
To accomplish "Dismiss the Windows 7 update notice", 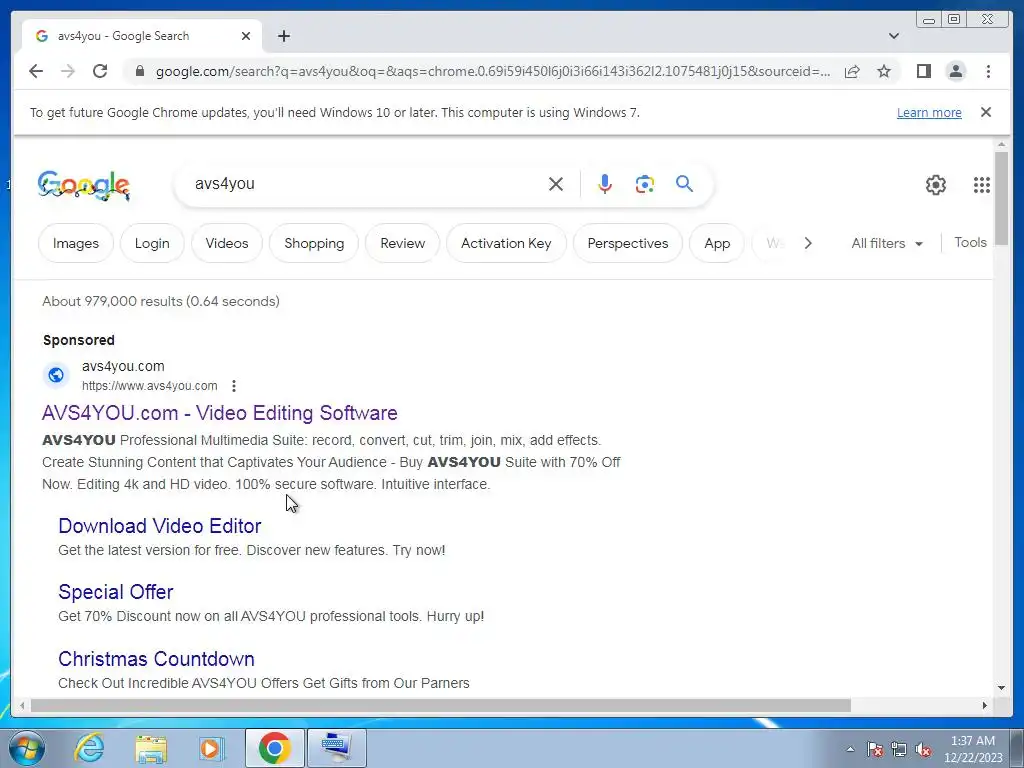I will [x=985, y=112].
